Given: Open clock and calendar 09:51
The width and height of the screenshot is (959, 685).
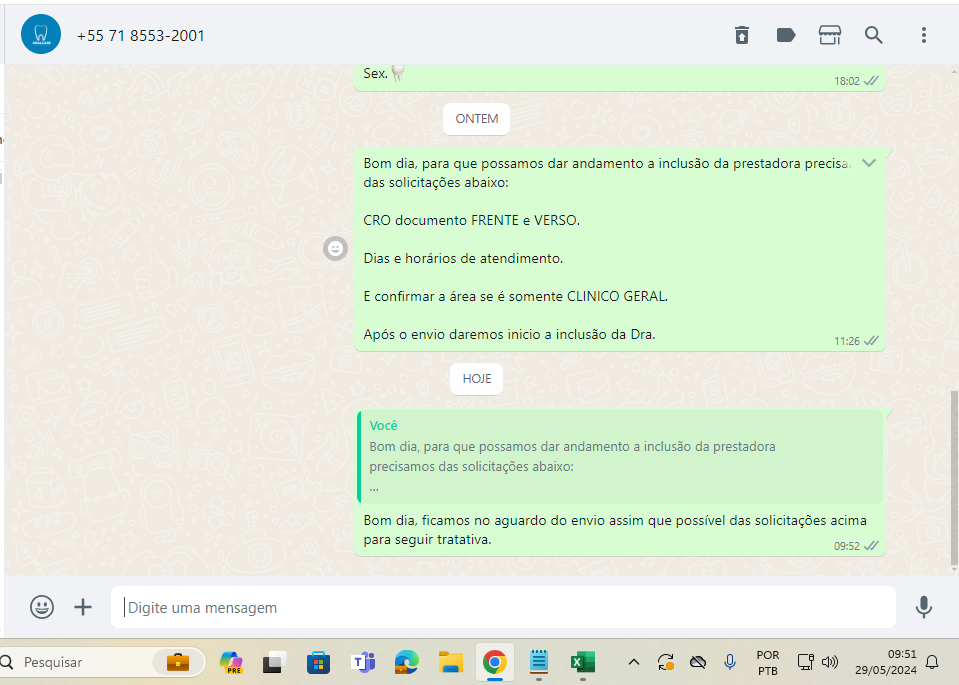Looking at the screenshot, I should tap(886, 662).
